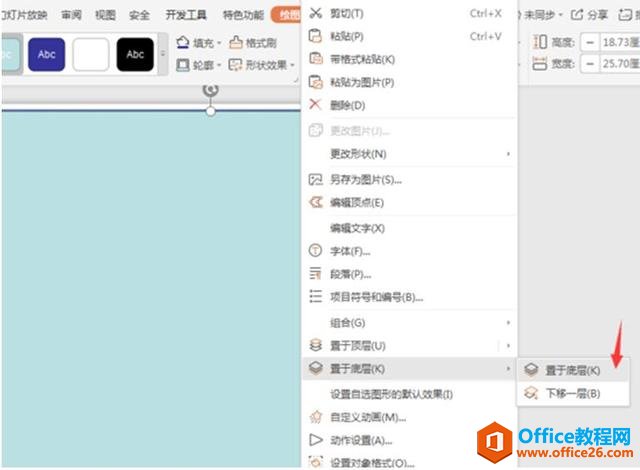Open the 审阅 review tab
The width and height of the screenshot is (640, 470).
(71, 15)
